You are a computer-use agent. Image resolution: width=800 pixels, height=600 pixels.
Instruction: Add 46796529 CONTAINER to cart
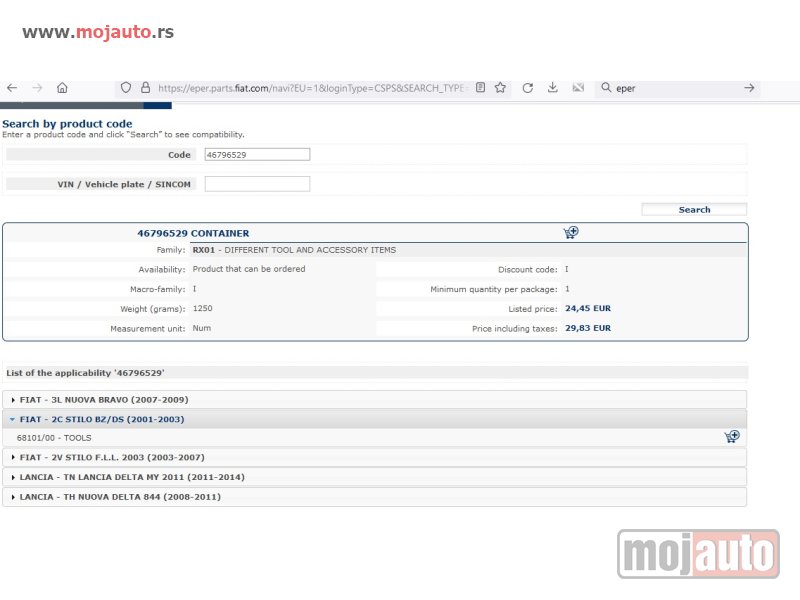(x=571, y=233)
